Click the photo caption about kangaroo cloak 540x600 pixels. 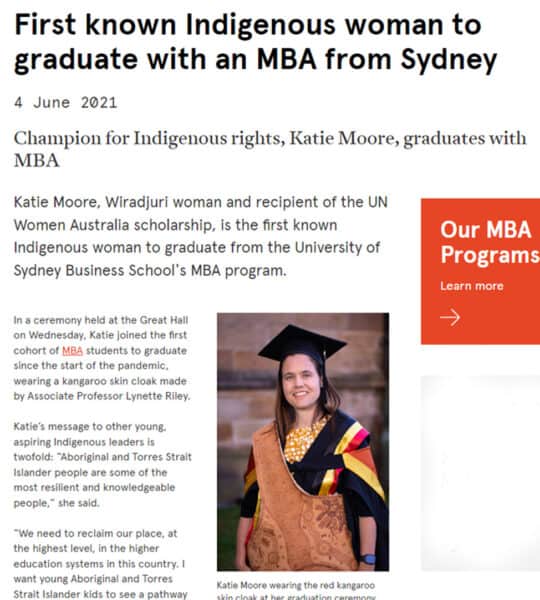(296, 591)
